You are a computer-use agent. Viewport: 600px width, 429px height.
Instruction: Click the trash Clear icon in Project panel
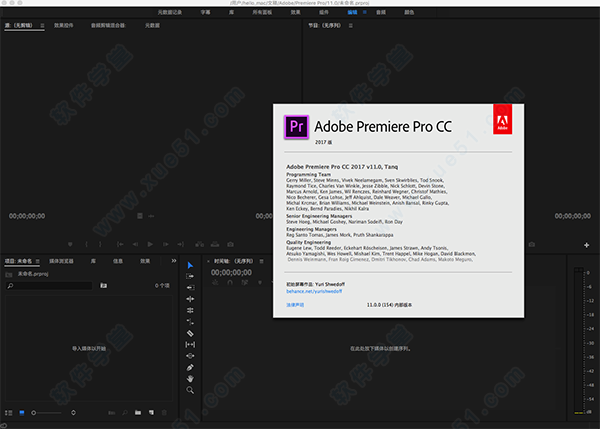click(x=165, y=413)
